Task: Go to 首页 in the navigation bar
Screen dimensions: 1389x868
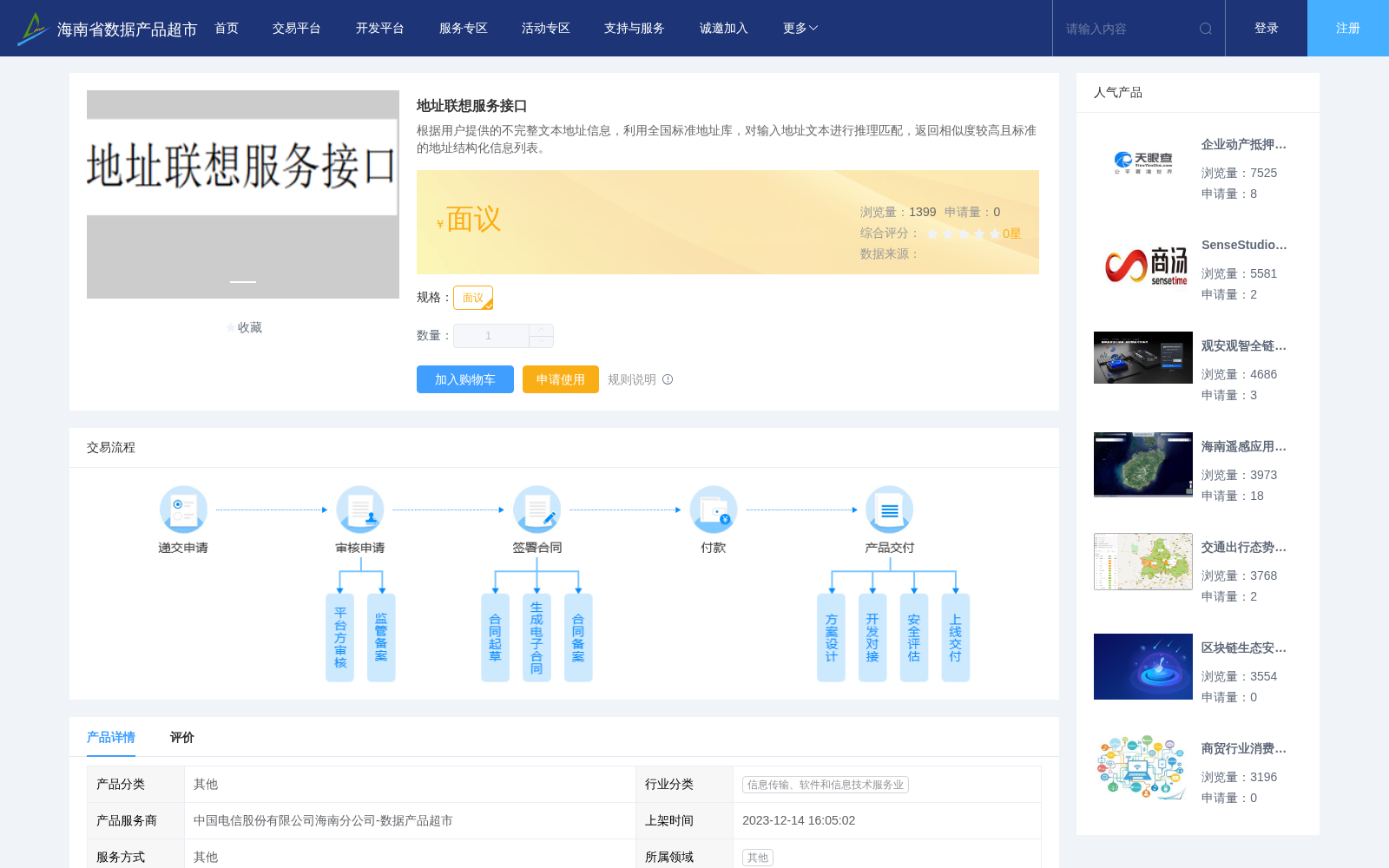Action: click(x=227, y=29)
